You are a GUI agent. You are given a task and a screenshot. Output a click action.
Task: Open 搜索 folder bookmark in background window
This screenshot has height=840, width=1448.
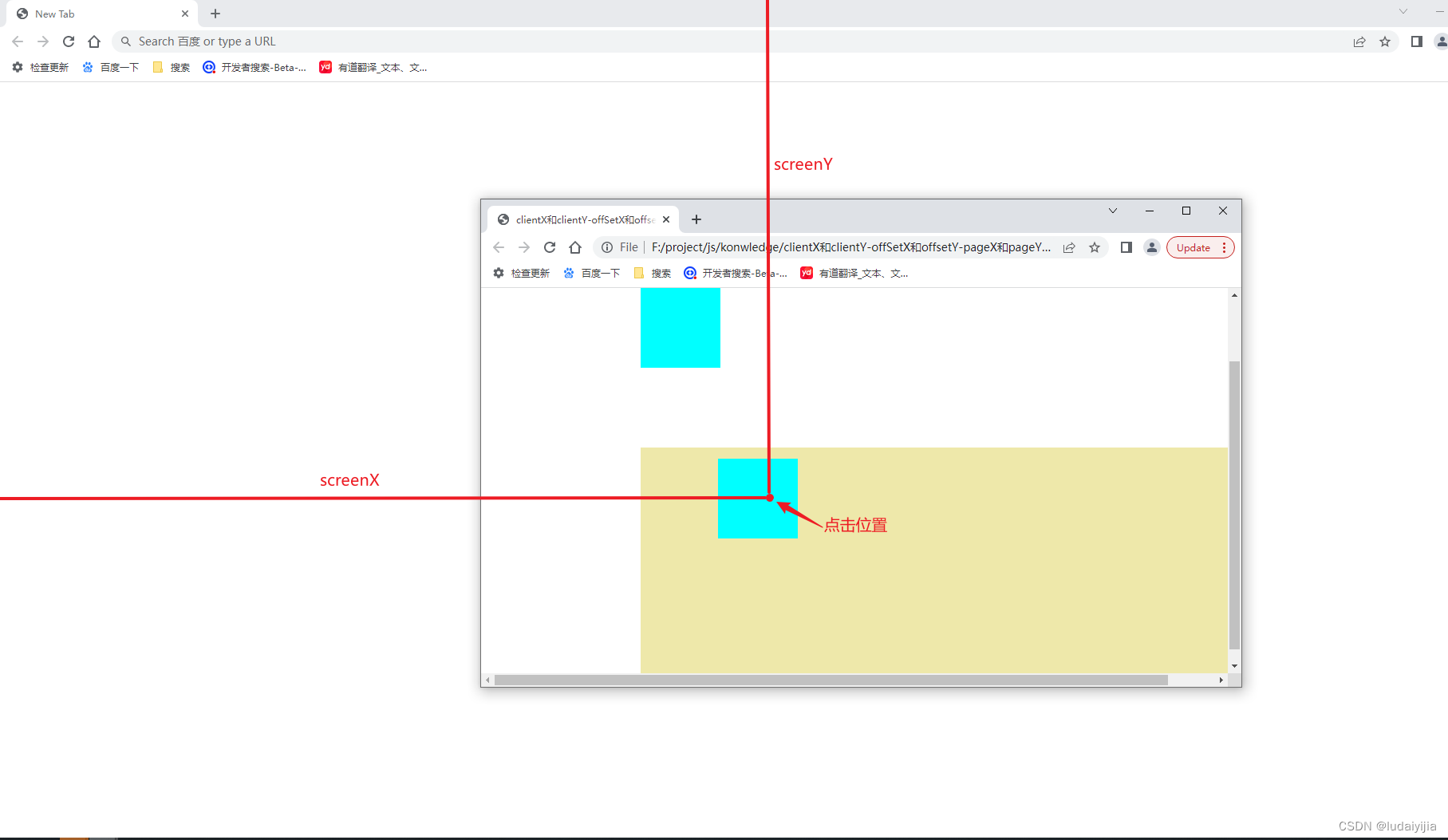pyautogui.click(x=172, y=68)
